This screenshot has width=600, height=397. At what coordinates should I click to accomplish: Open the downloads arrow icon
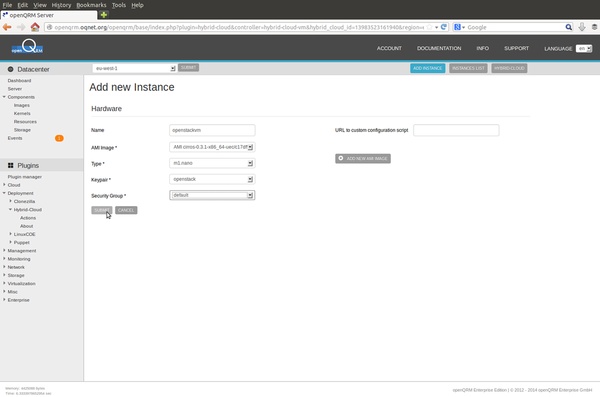pos(582,27)
